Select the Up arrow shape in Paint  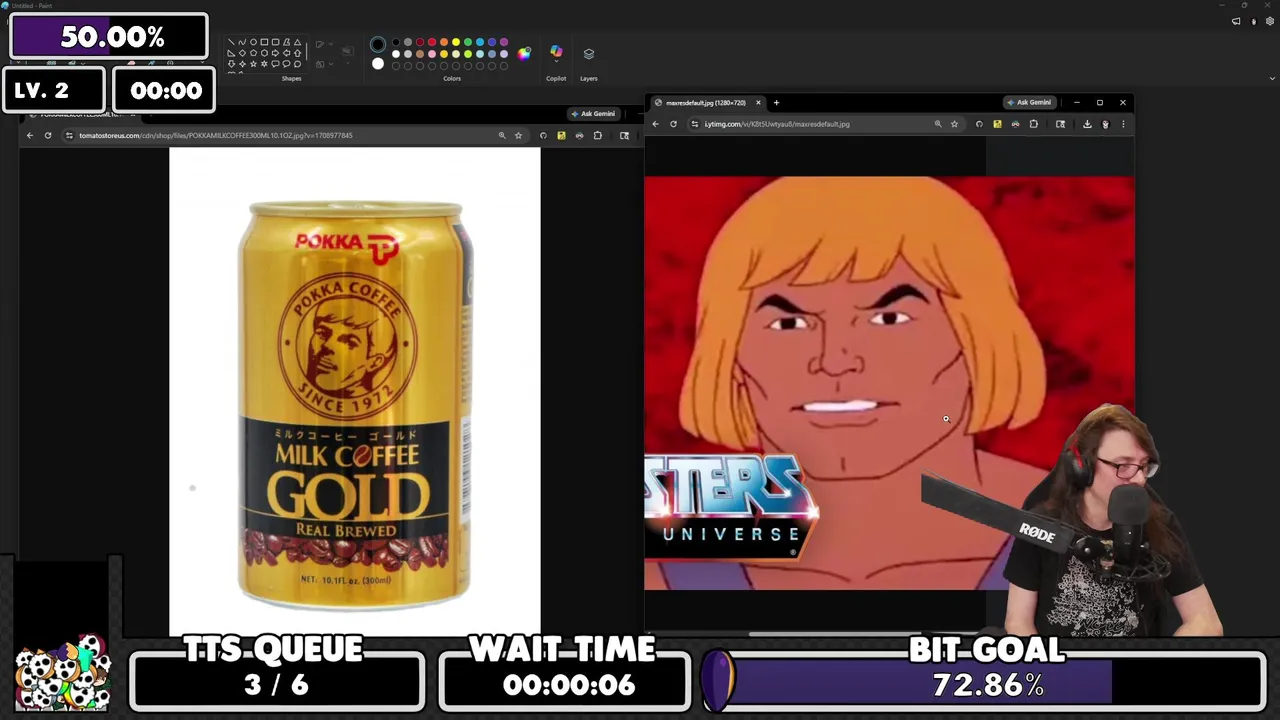click(x=297, y=53)
